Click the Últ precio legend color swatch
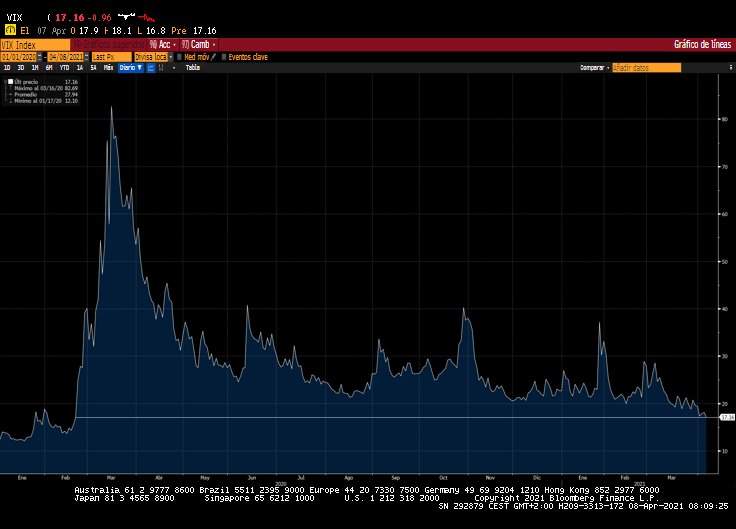The image size is (736, 529). (x=10, y=82)
